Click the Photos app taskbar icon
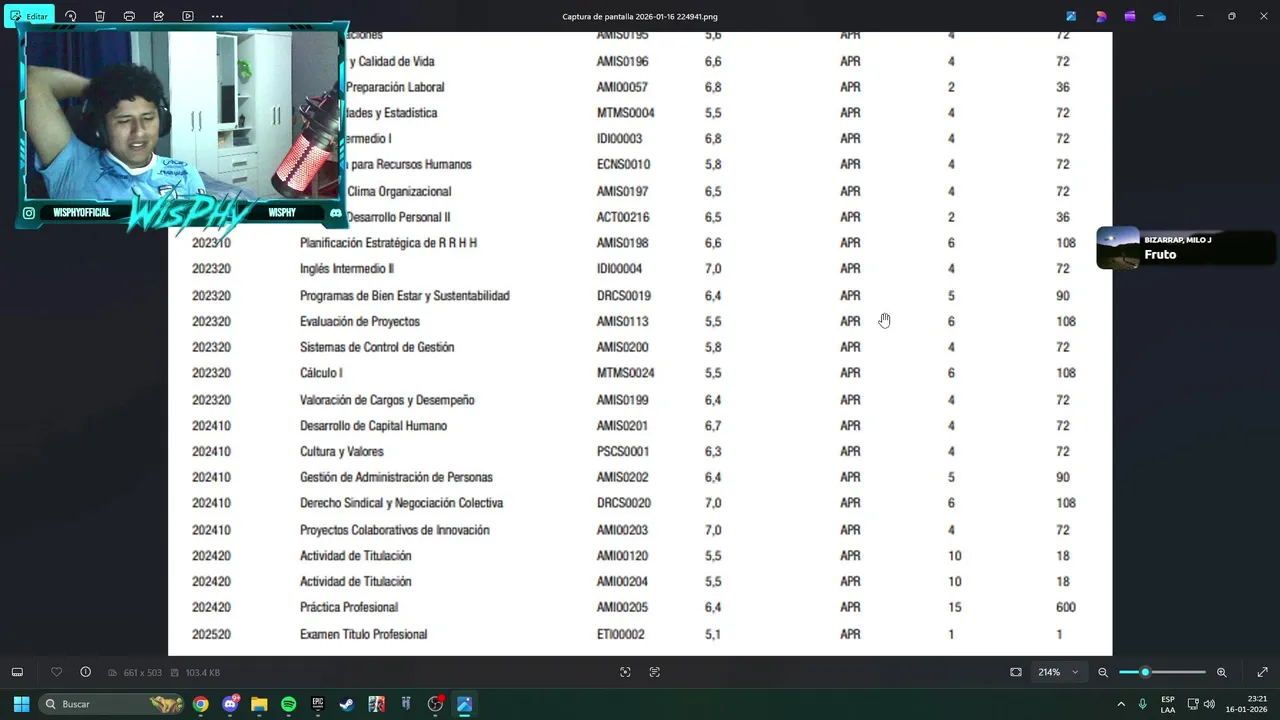 coord(464,704)
